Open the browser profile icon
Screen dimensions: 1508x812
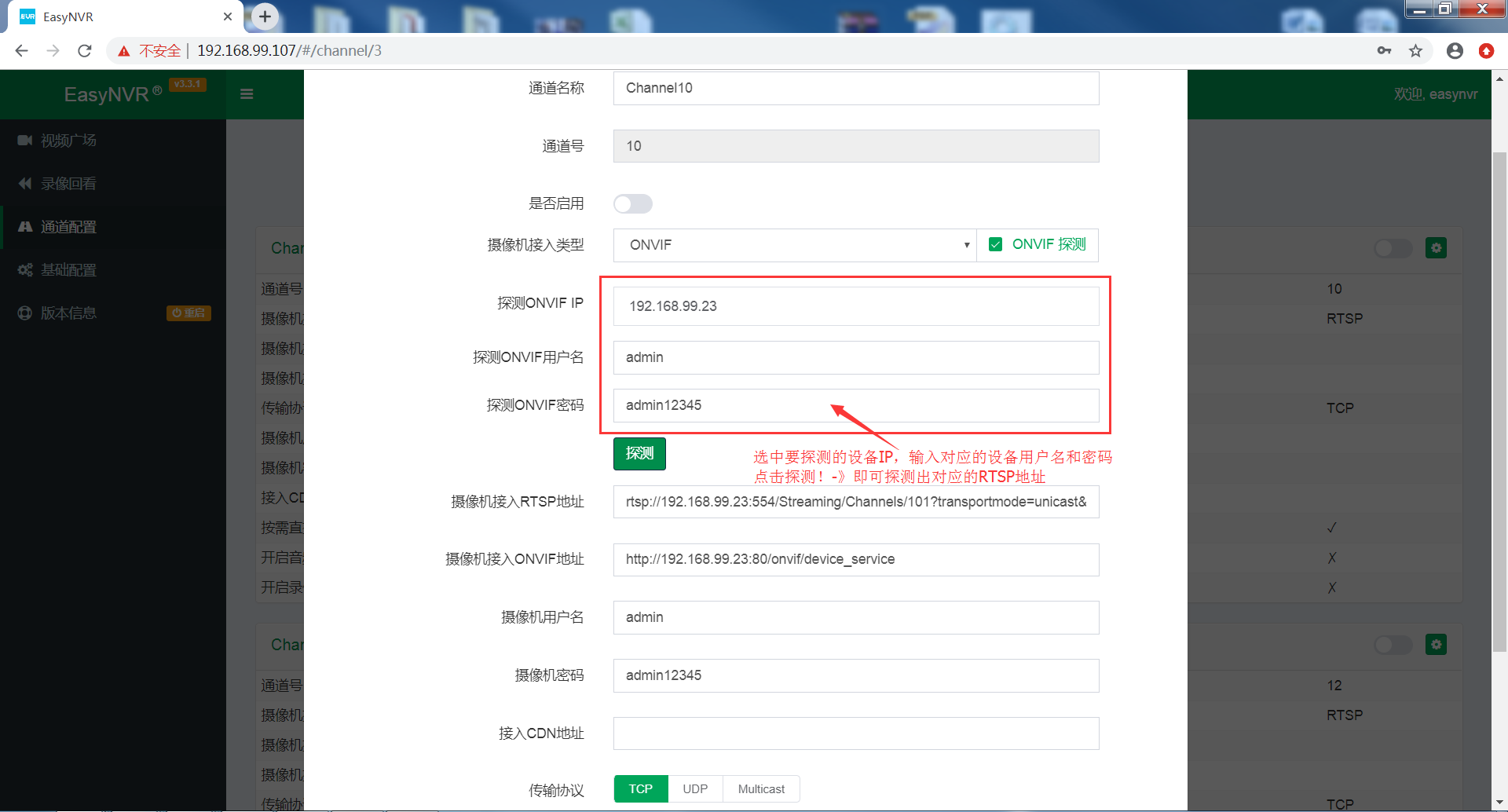tap(1455, 51)
